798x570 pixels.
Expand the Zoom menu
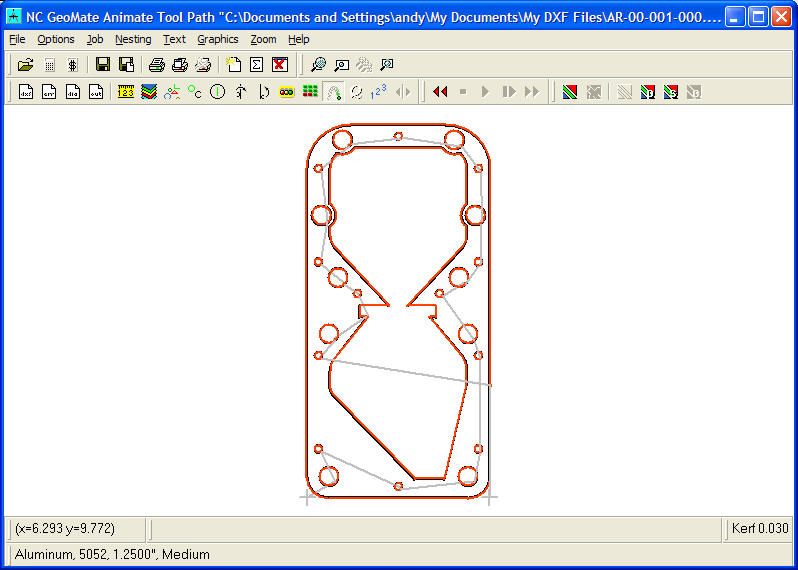coord(263,39)
